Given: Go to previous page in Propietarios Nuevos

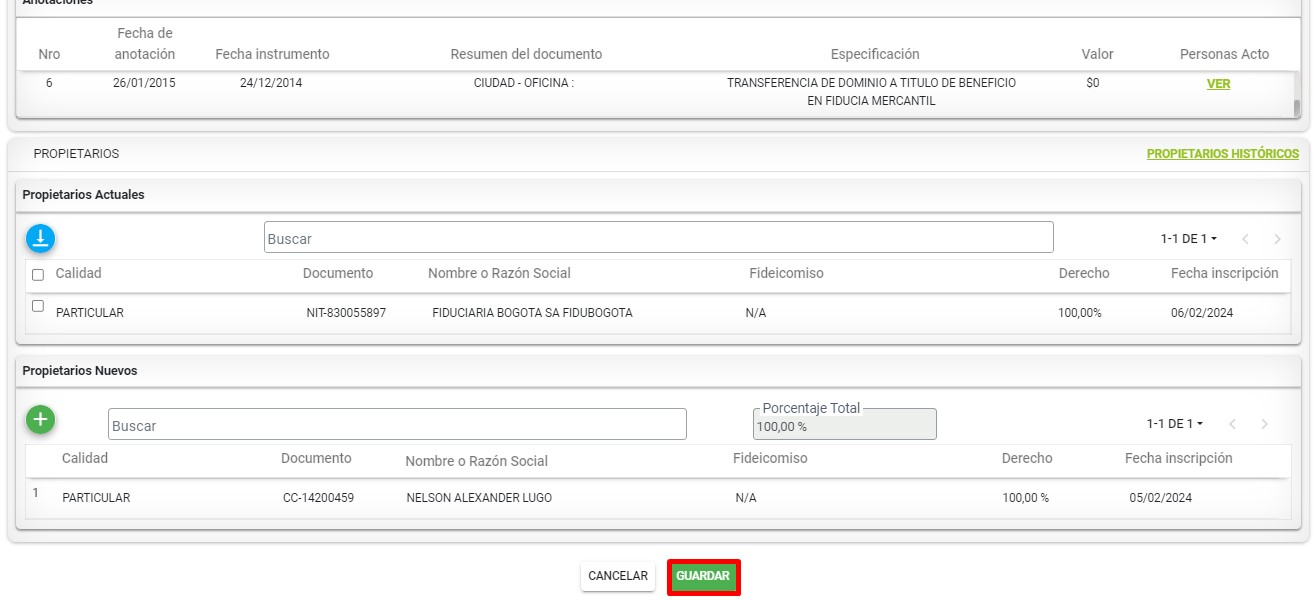Looking at the screenshot, I should 1232,424.
